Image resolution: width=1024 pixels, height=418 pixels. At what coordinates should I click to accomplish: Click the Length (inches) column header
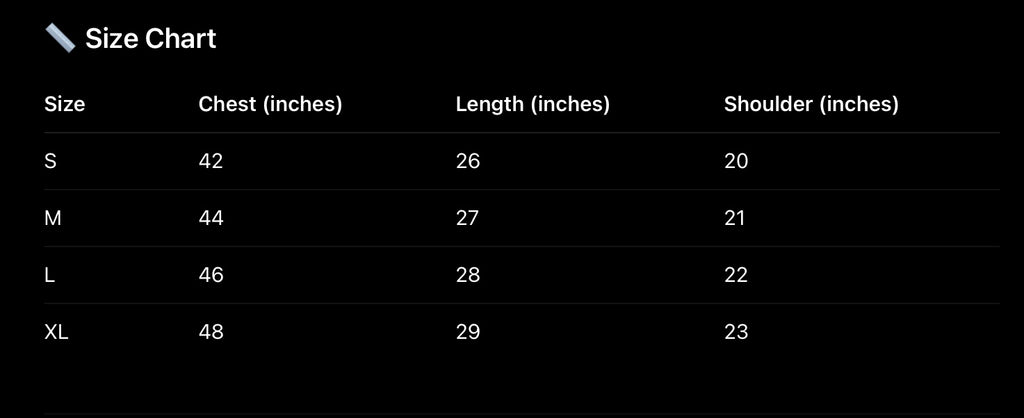532,104
